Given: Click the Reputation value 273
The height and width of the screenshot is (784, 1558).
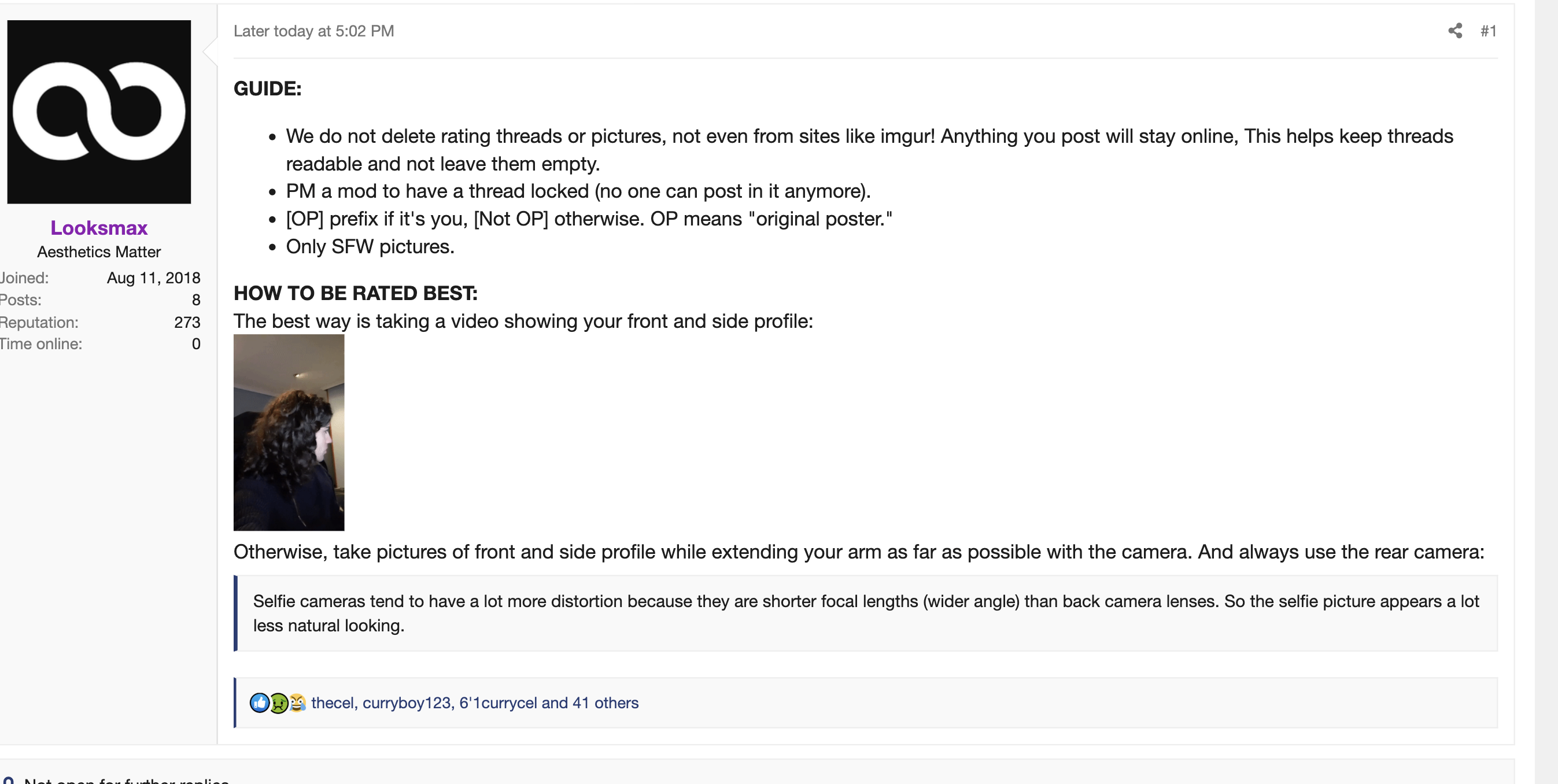Looking at the screenshot, I should (187, 322).
